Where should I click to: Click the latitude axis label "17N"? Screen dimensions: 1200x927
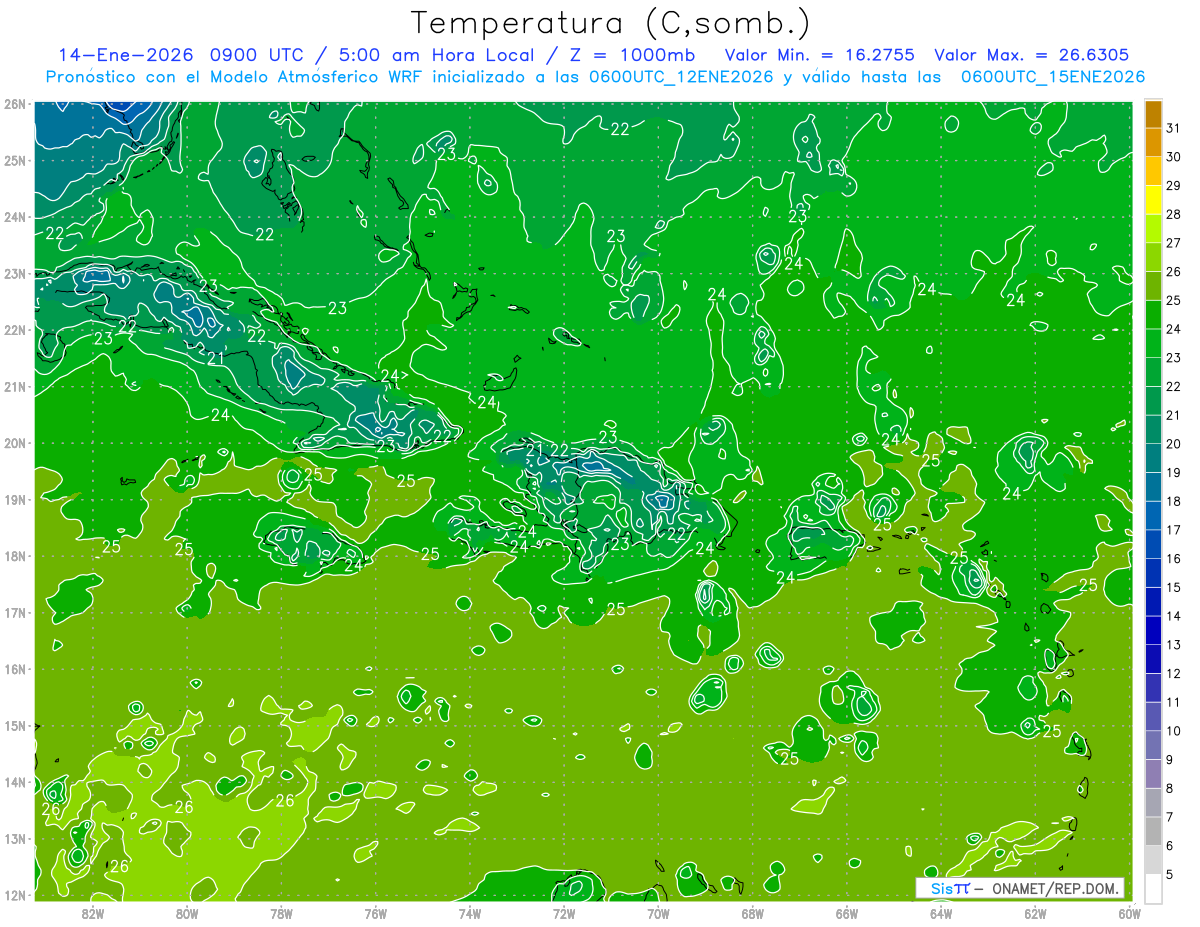tap(15, 613)
